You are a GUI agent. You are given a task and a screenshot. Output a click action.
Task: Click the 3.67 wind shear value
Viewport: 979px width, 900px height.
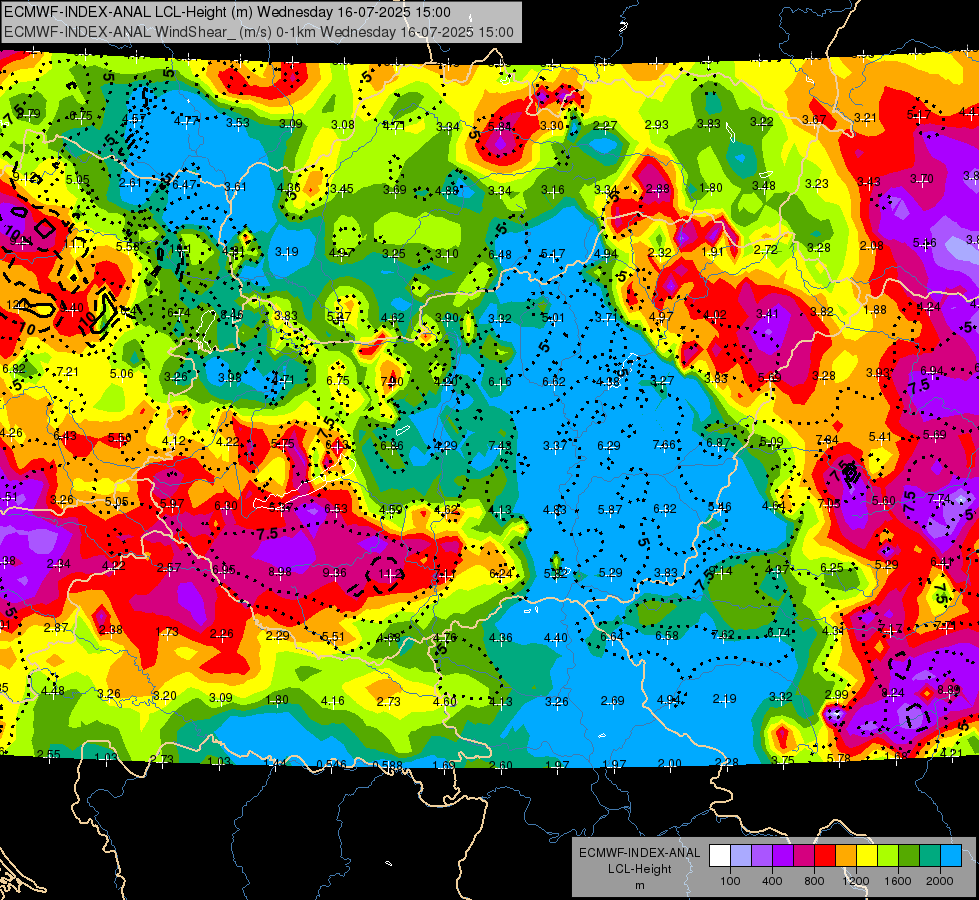[814, 120]
